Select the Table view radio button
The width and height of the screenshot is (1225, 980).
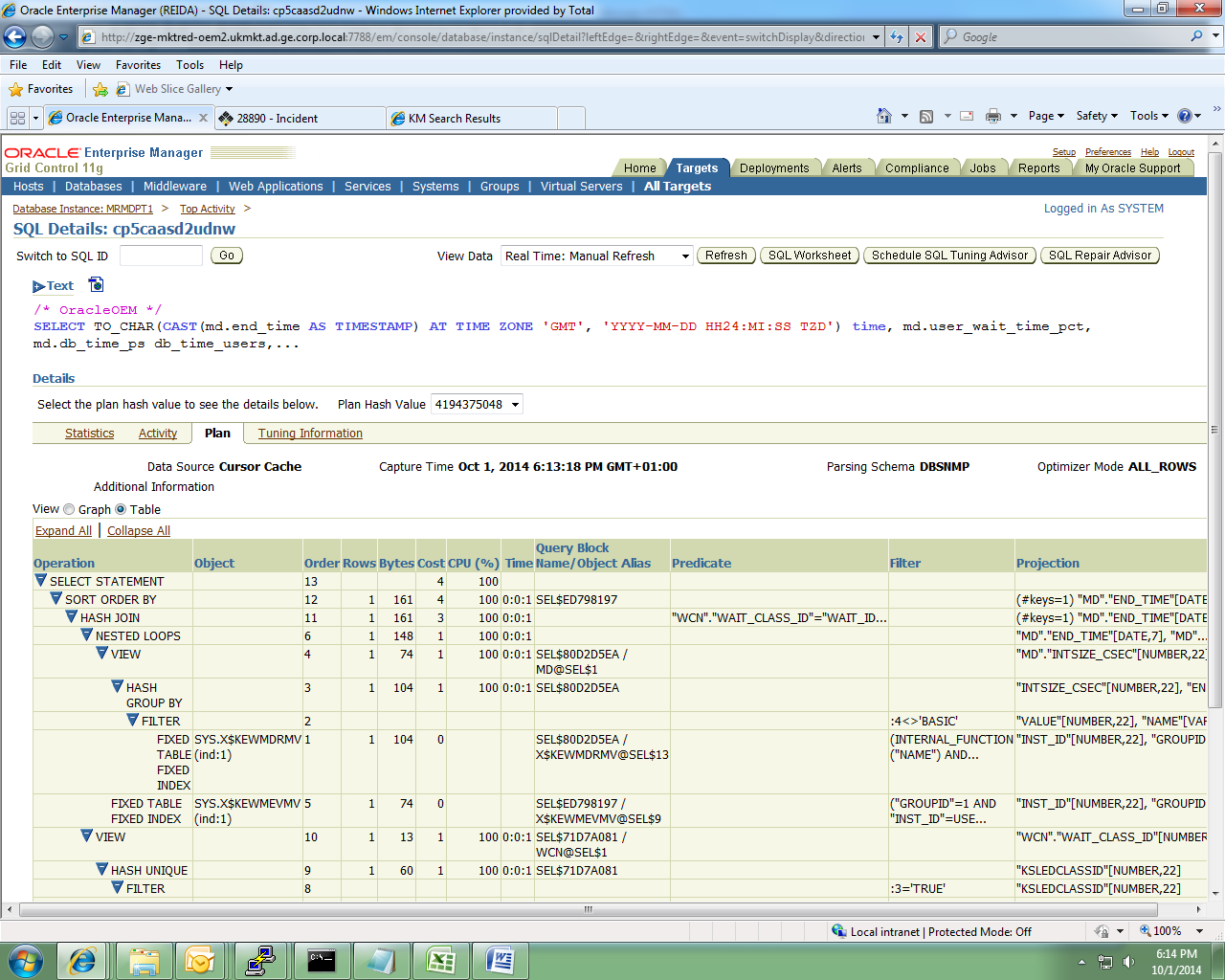click(121, 509)
